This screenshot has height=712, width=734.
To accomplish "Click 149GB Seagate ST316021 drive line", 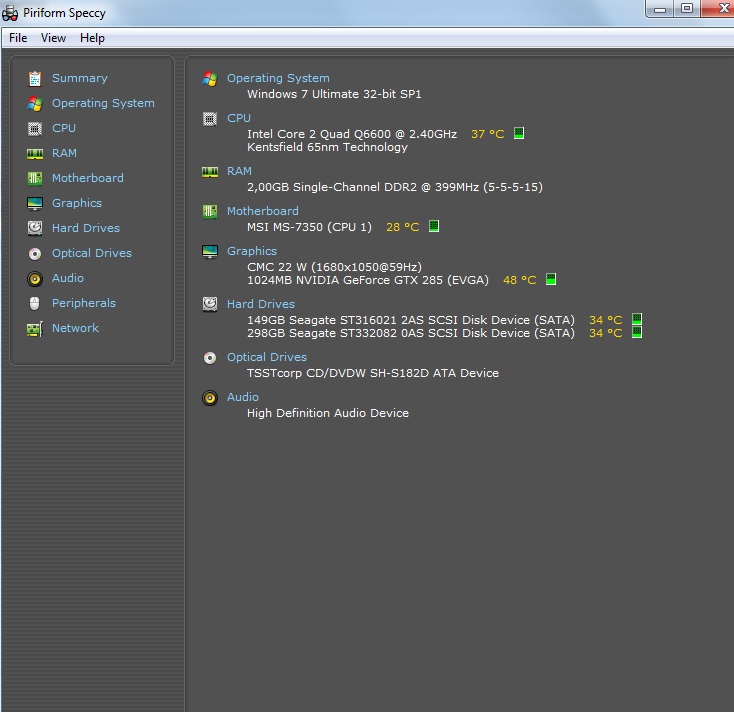I will coord(411,320).
